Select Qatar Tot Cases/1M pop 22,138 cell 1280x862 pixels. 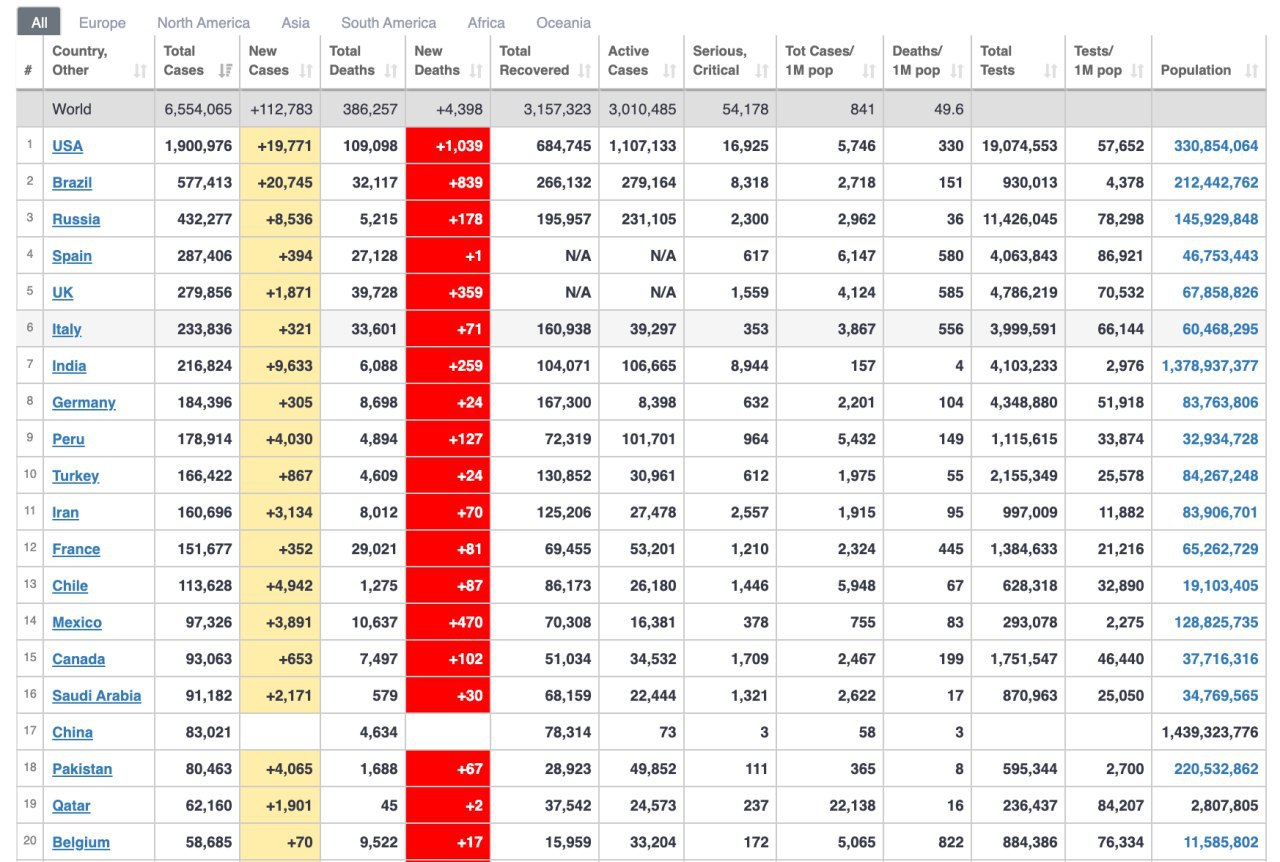point(830,806)
